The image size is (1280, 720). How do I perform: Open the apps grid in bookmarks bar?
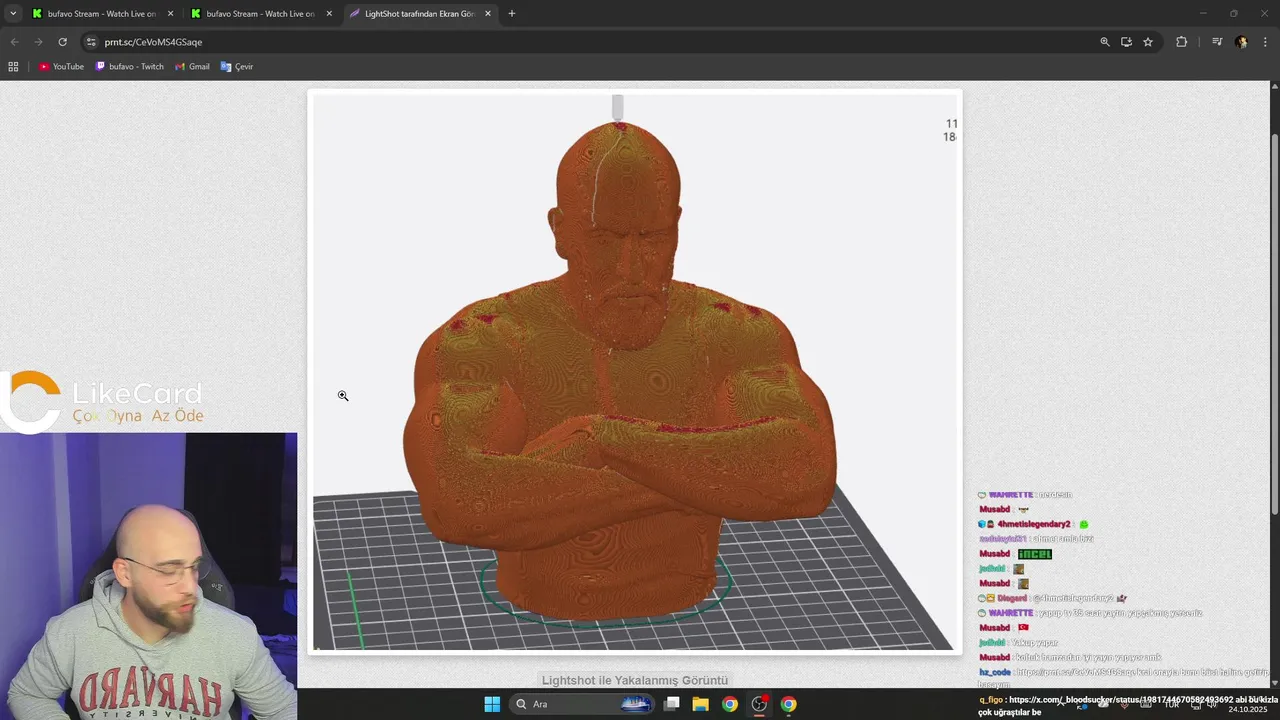coord(13,67)
